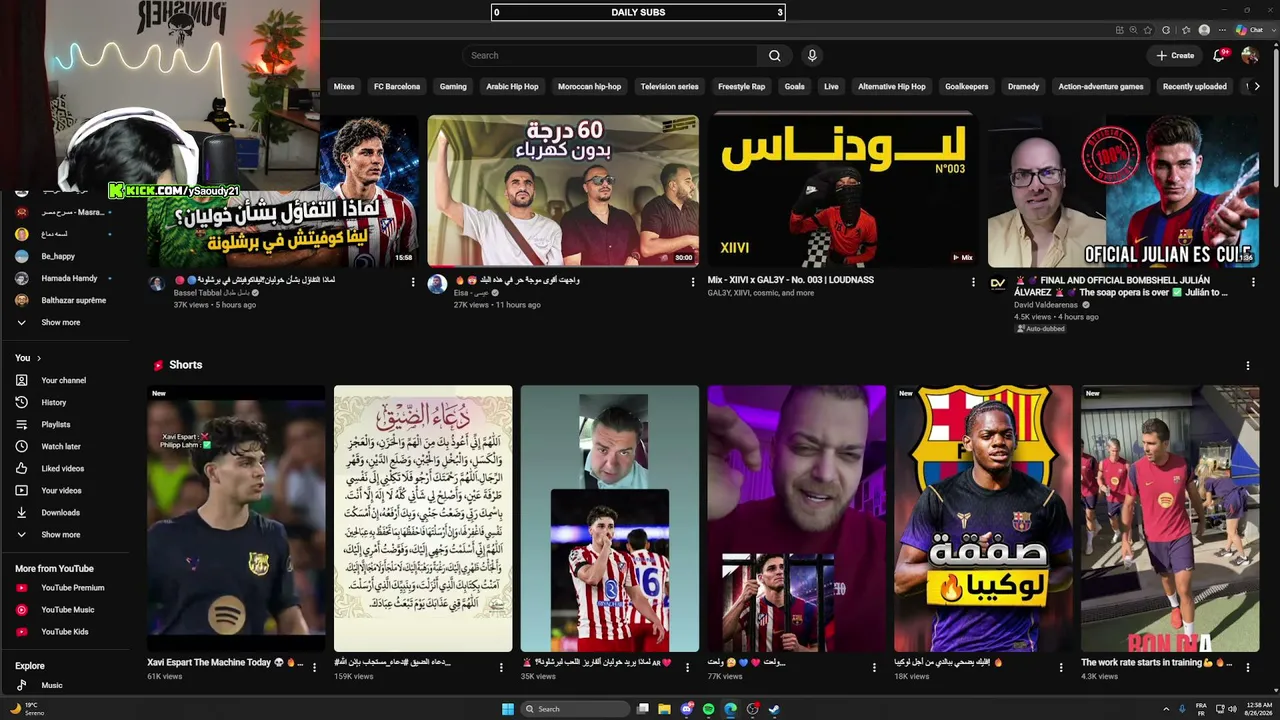This screenshot has width=1280, height=720.
Task: Click the Windows taskbar search box
Action: pyautogui.click(x=577, y=709)
